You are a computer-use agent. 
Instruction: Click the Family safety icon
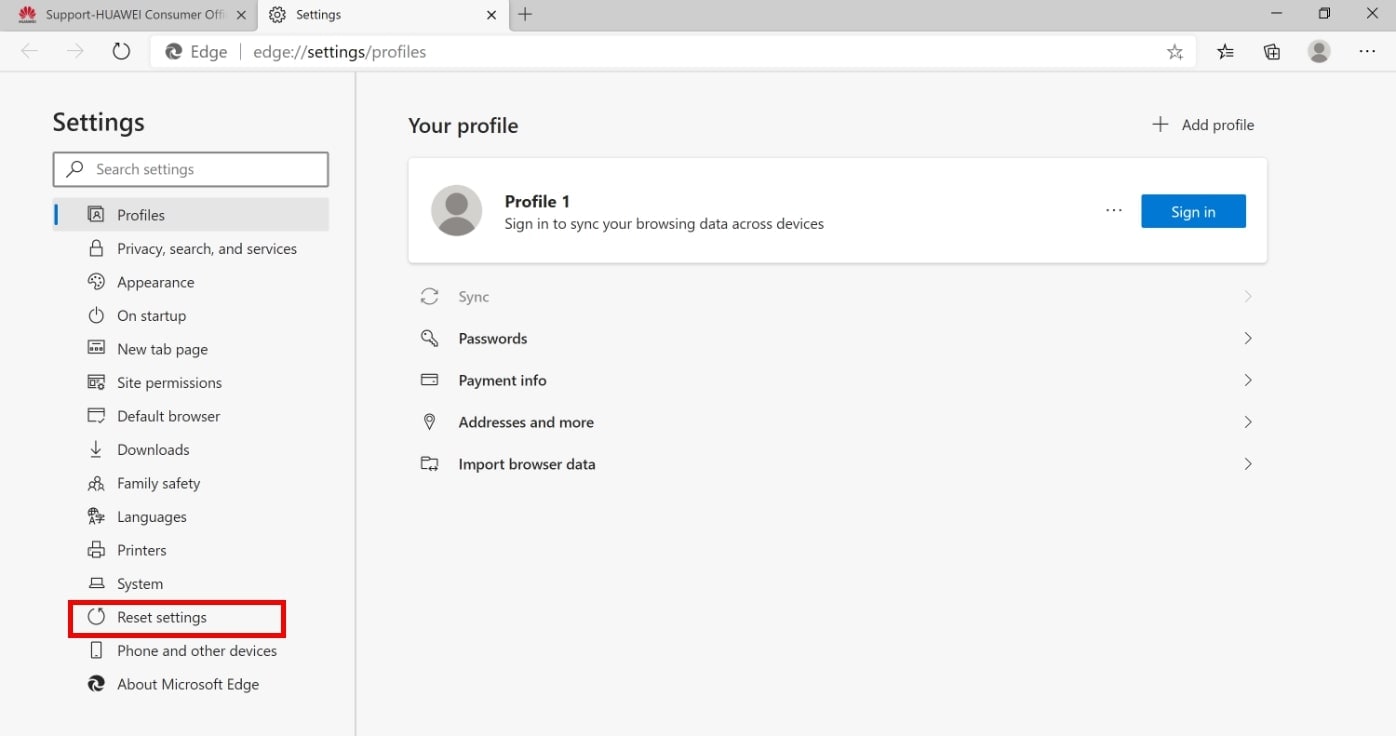point(96,483)
